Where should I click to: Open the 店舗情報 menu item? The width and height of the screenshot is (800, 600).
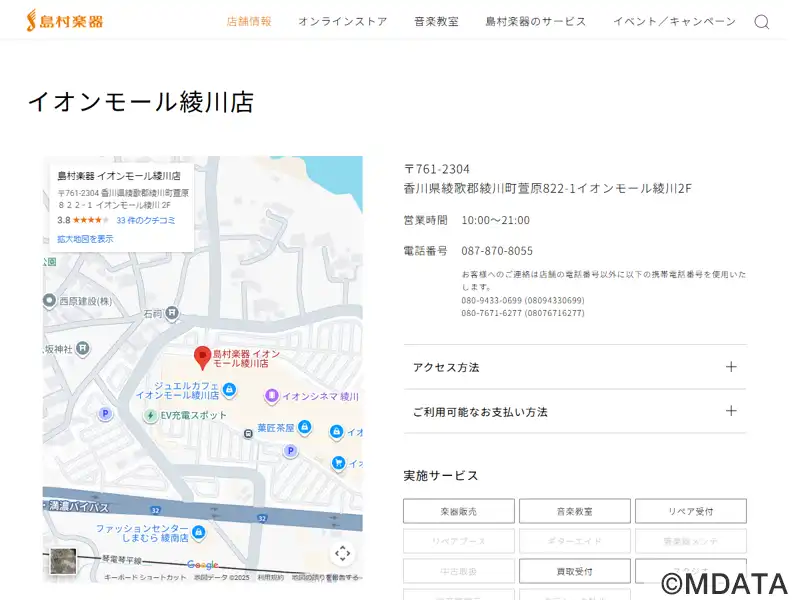(249, 21)
